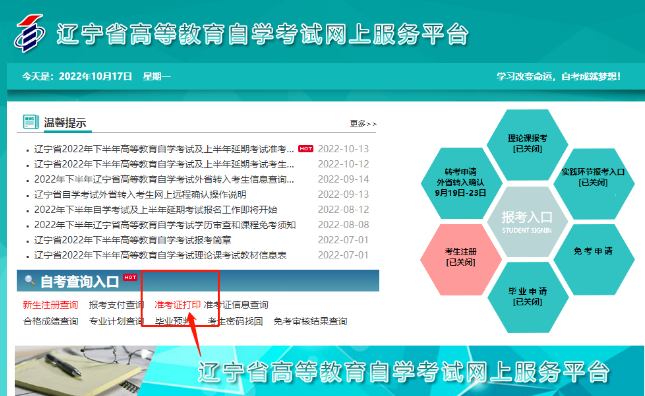Open the 更多>> link in 温馨提示
645x396 pixels.
point(363,123)
